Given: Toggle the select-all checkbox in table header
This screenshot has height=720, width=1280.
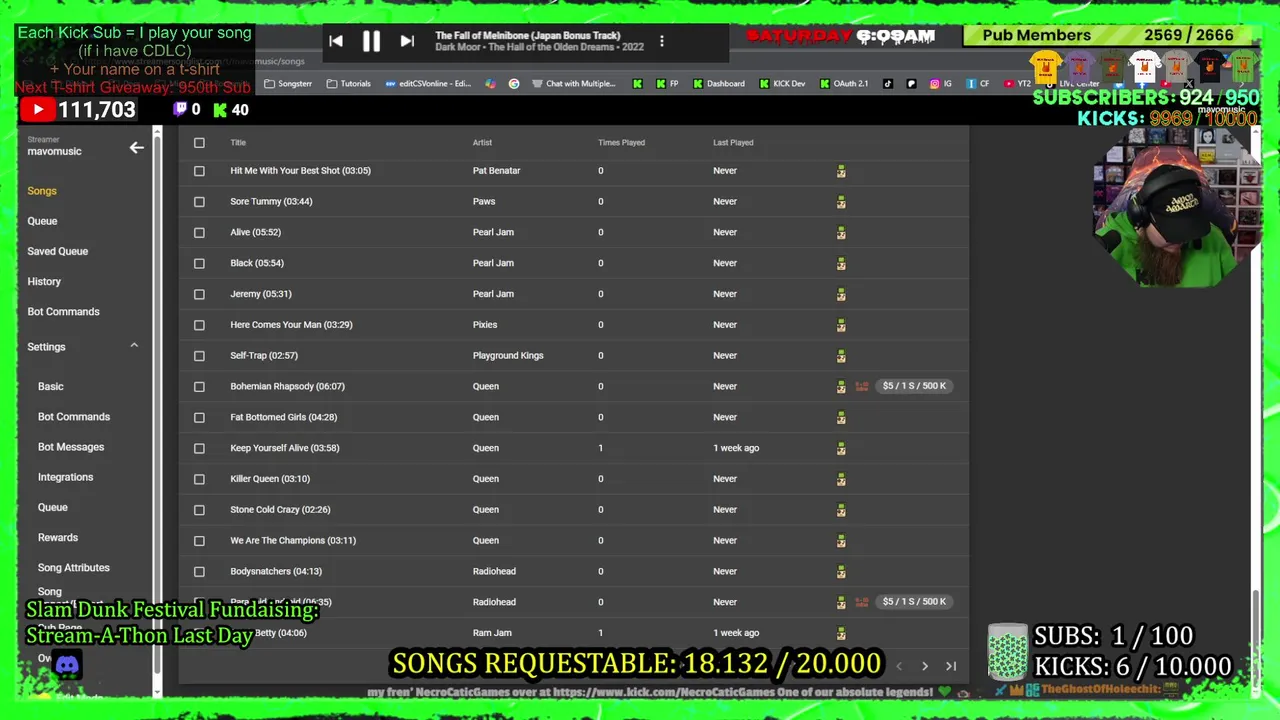Looking at the screenshot, I should point(199,143).
